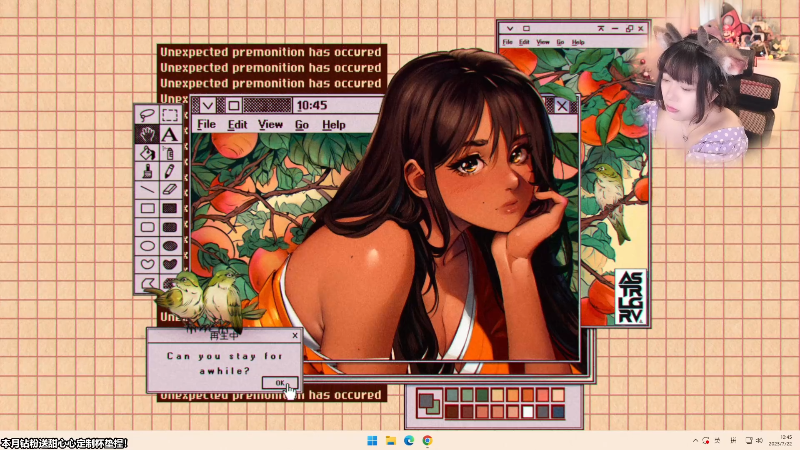
Task: Select the filled Heart shape tool
Action: [x=170, y=264]
